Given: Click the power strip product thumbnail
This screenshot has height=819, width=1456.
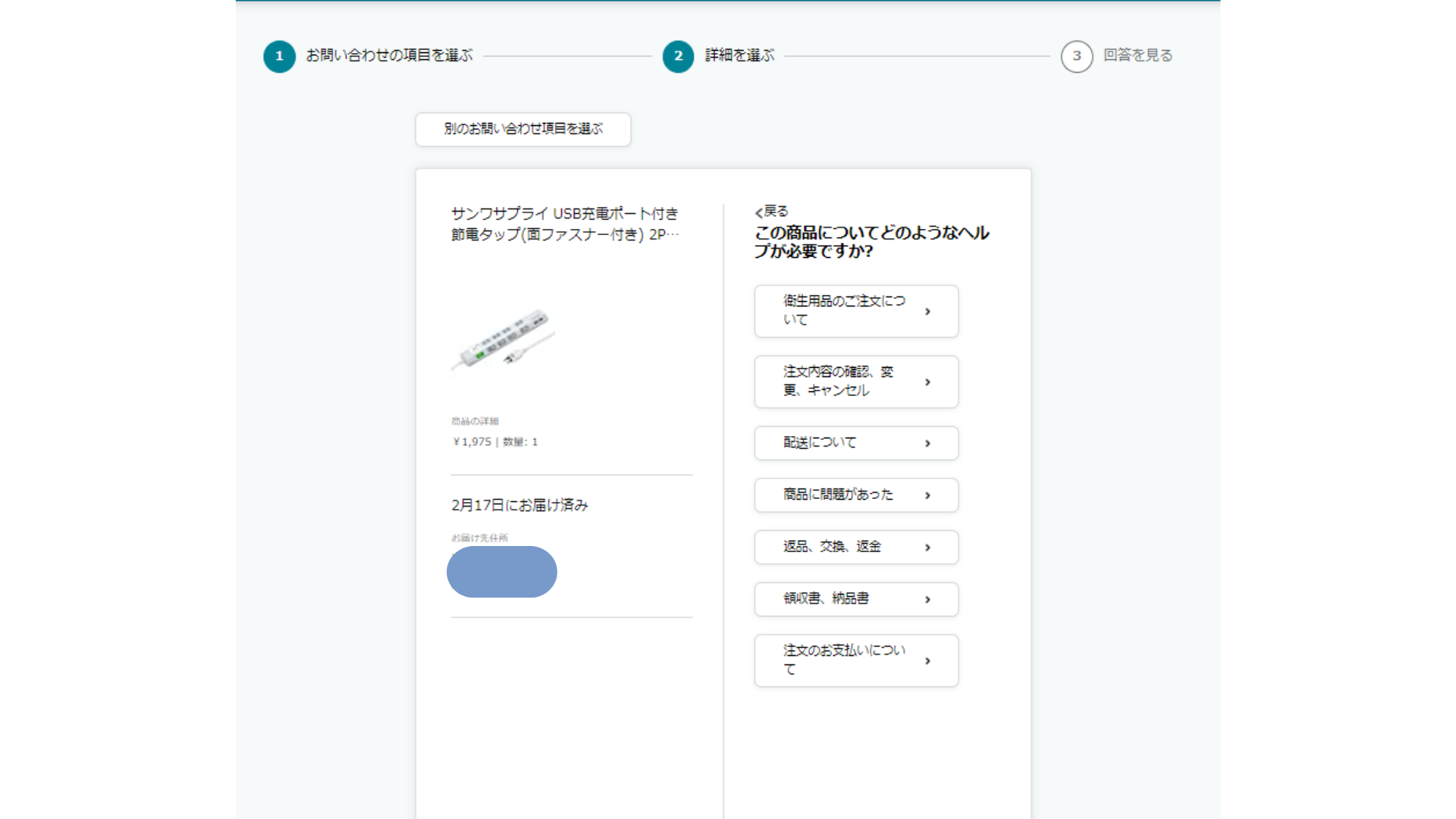Looking at the screenshot, I should pyautogui.click(x=504, y=340).
